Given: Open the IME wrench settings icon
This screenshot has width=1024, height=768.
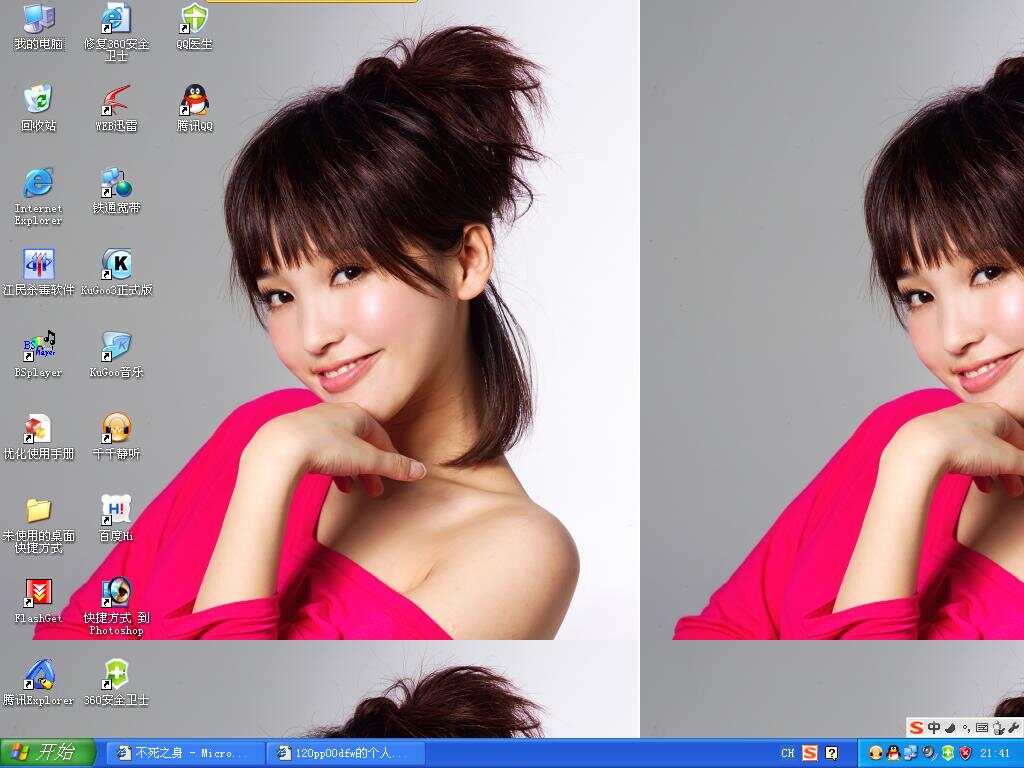Looking at the screenshot, I should tap(1014, 727).
